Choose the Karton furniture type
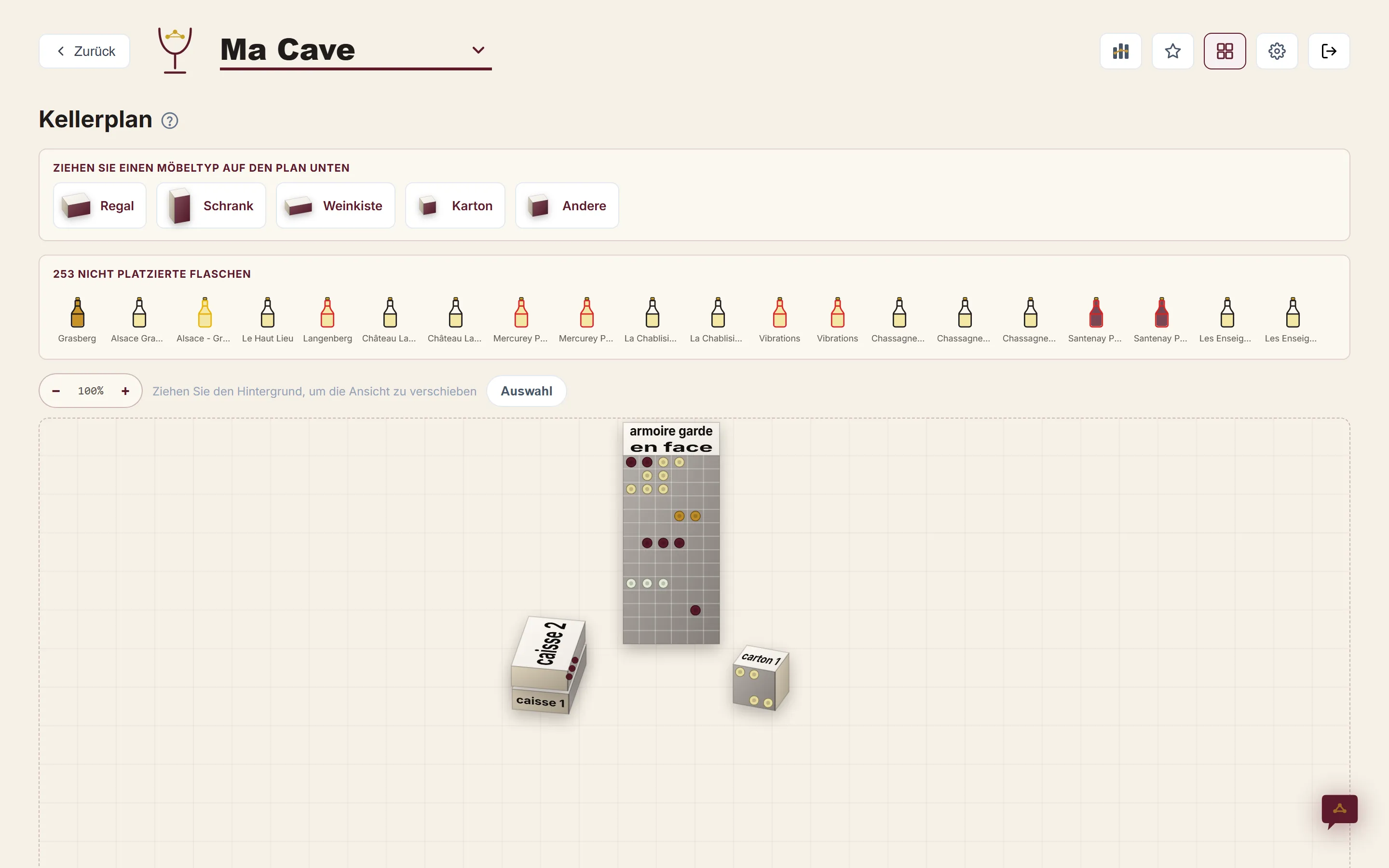 tap(455, 205)
